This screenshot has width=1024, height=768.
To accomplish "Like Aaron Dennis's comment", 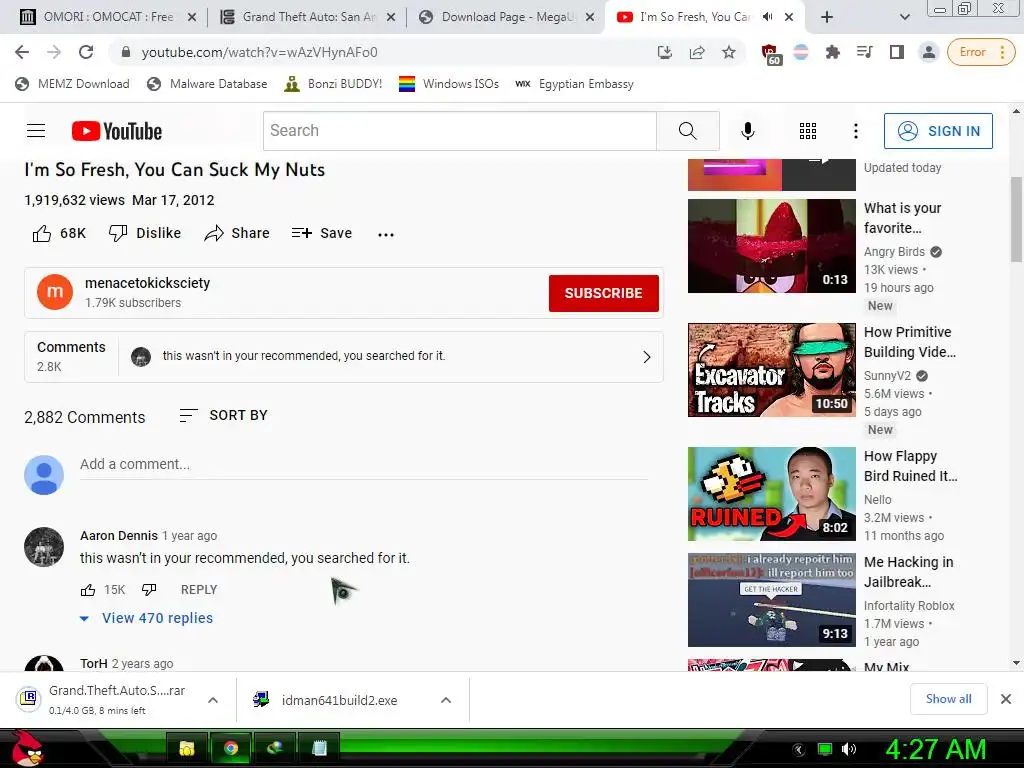I will point(88,590).
